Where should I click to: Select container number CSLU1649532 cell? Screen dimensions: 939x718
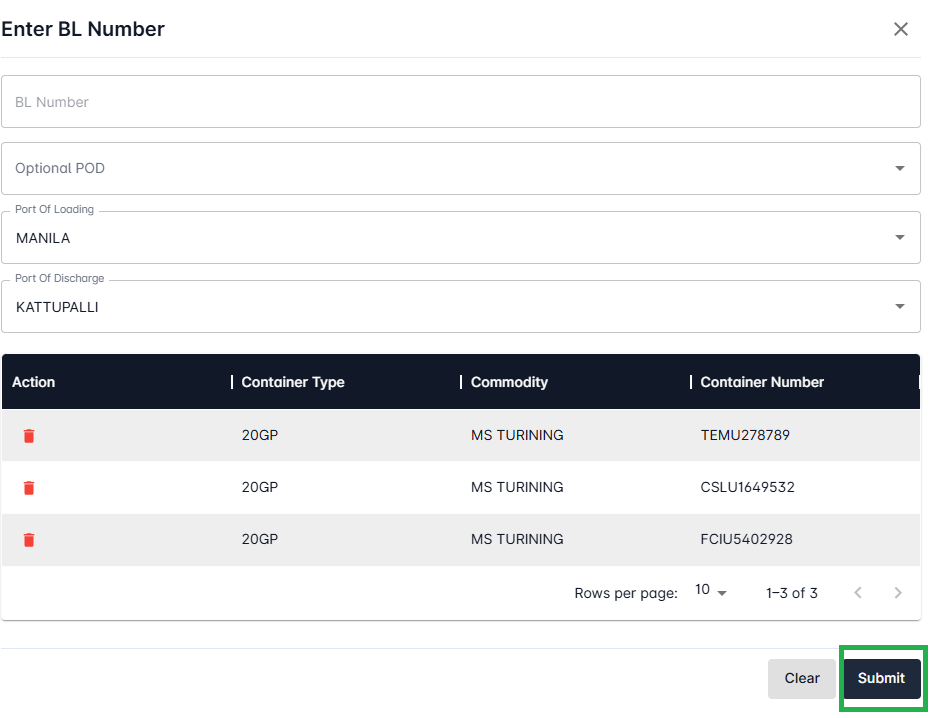click(x=747, y=487)
